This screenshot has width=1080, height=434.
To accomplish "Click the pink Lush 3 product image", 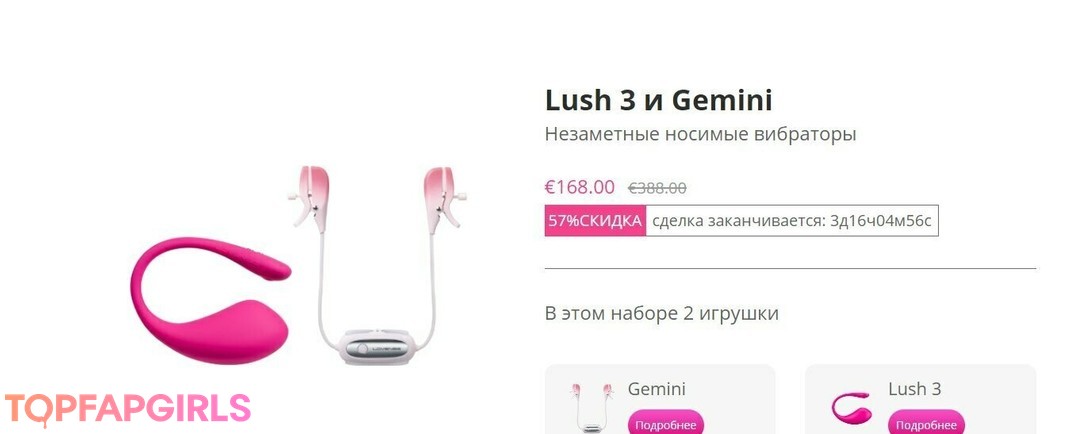I will (x=210, y=300).
